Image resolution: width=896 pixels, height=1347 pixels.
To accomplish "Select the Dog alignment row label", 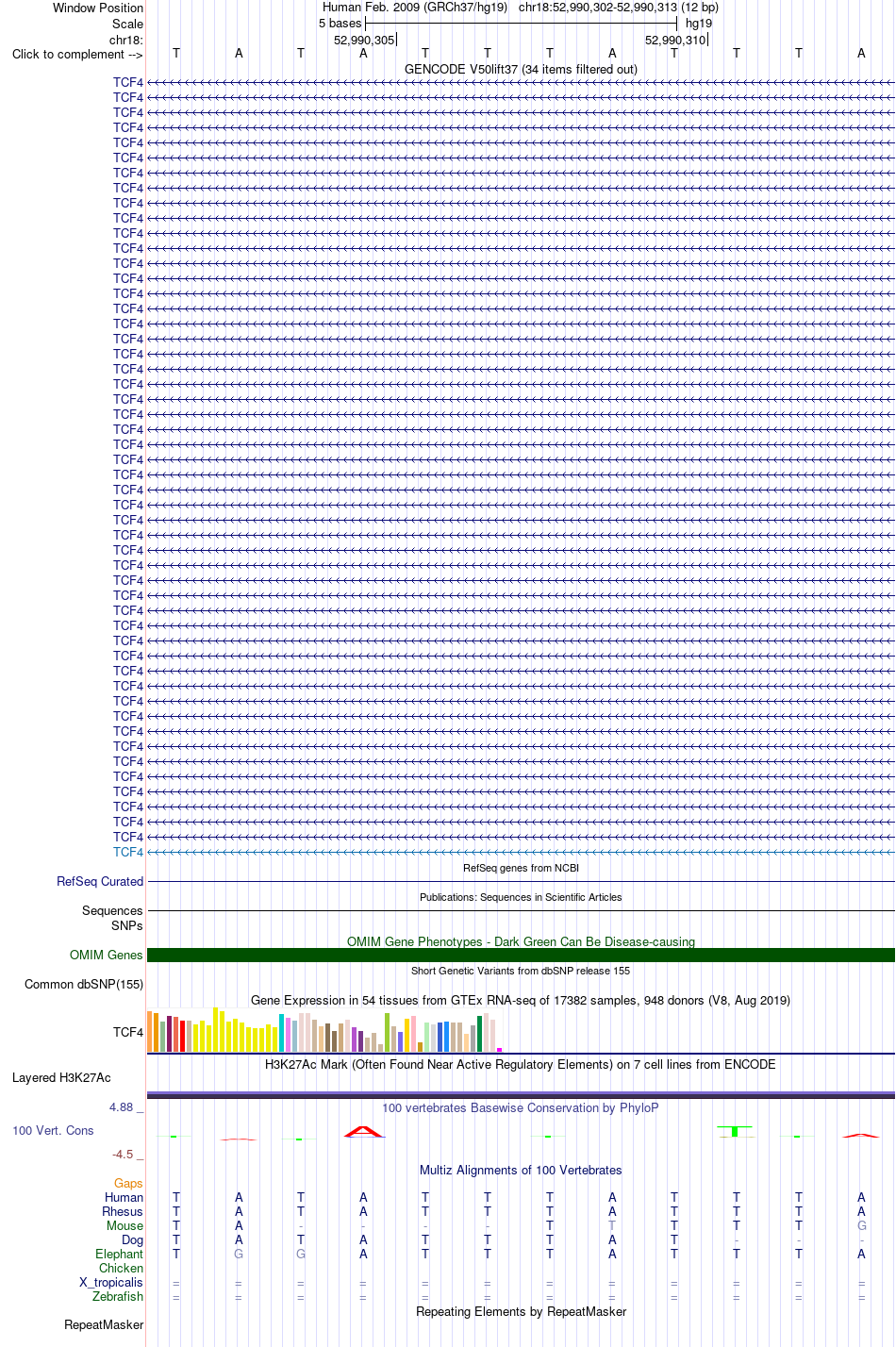I will [133, 1239].
